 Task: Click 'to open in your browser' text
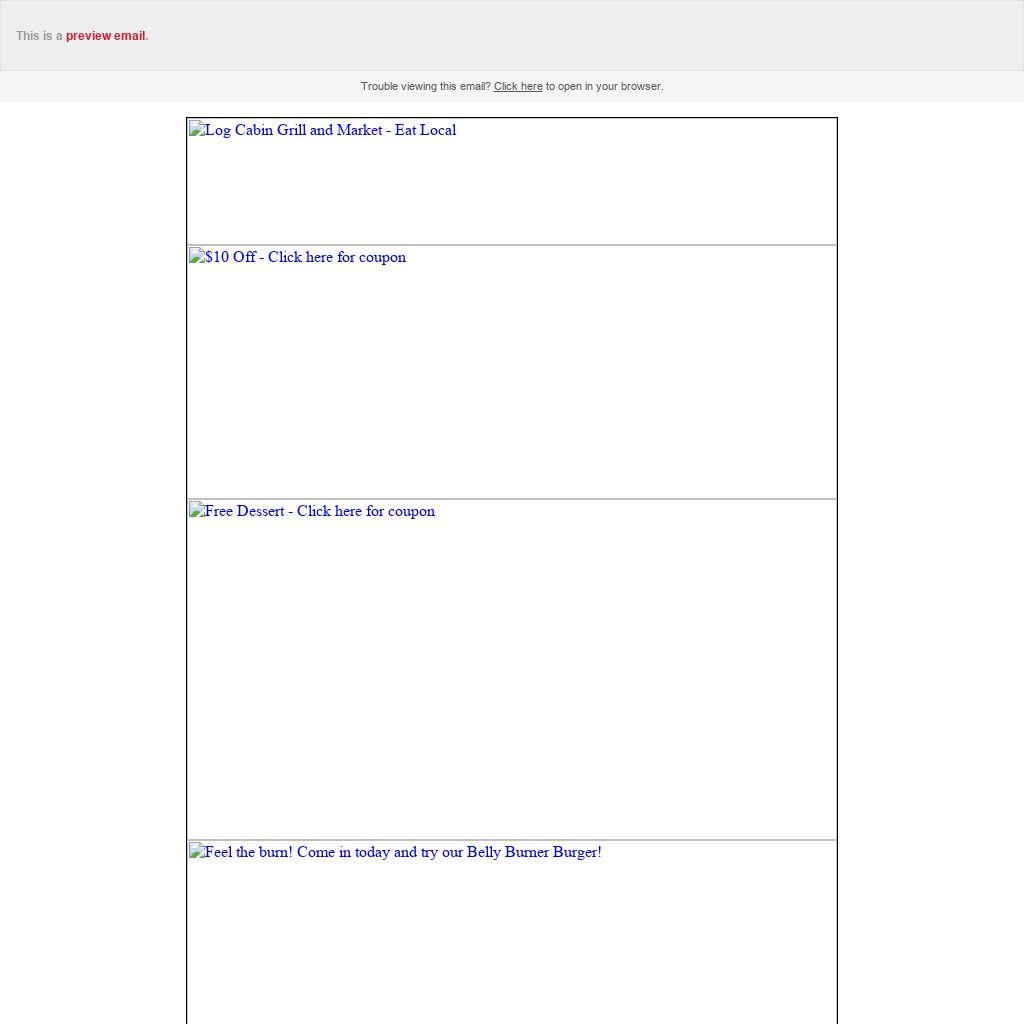pyautogui.click(x=604, y=87)
